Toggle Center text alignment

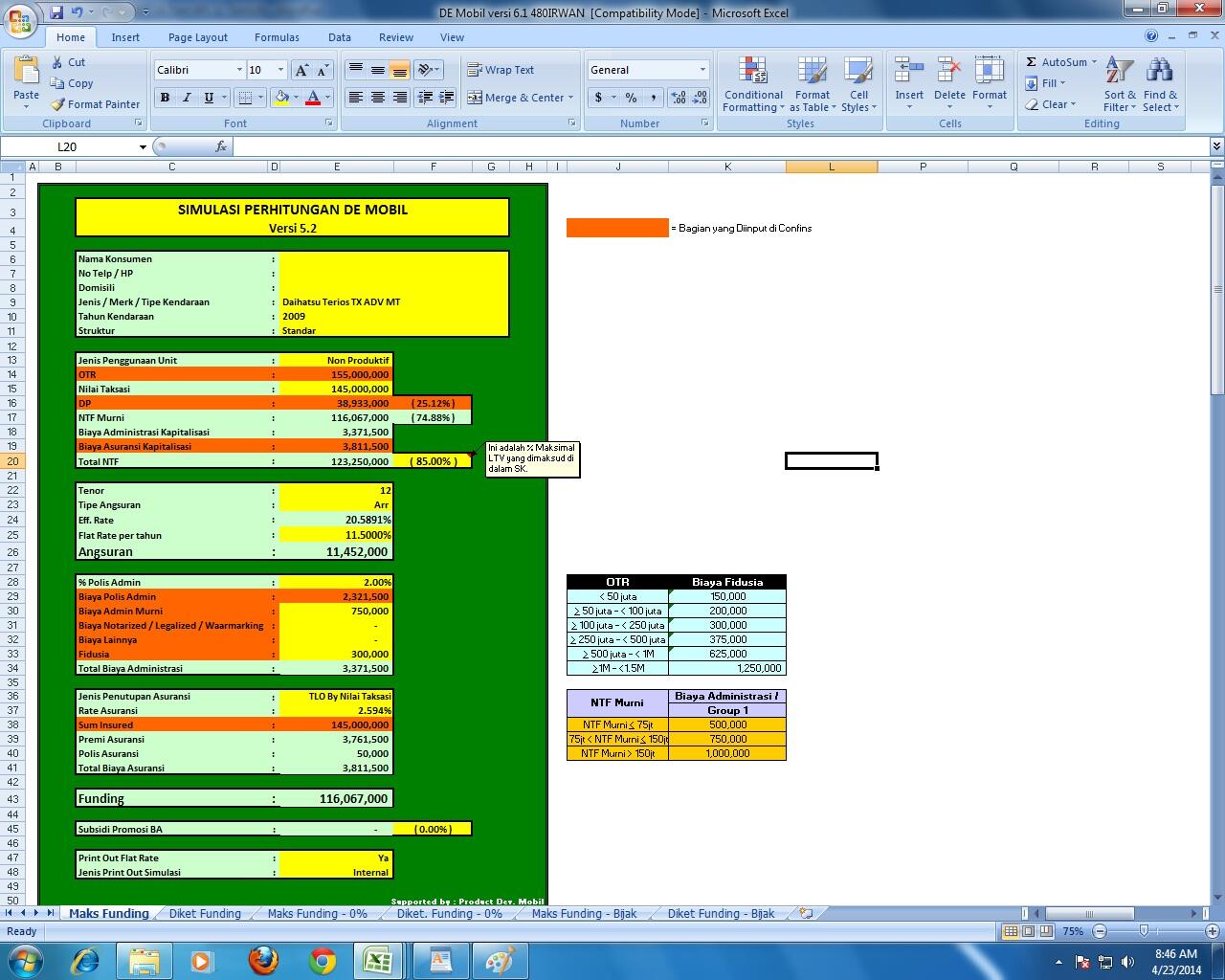coord(377,98)
